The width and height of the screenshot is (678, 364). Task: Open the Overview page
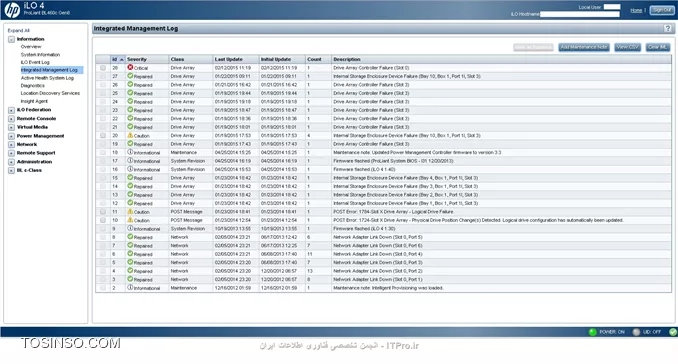click(31, 47)
